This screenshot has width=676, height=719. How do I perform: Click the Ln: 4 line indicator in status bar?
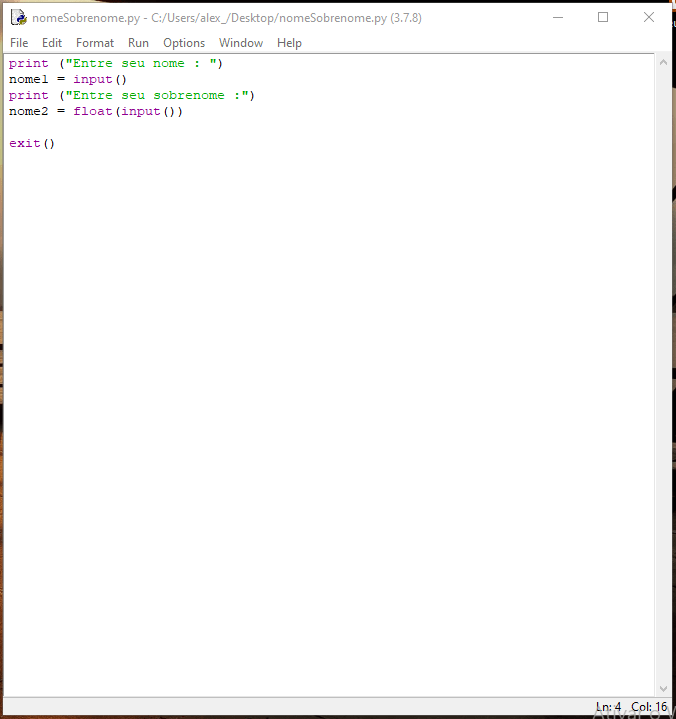coord(608,707)
